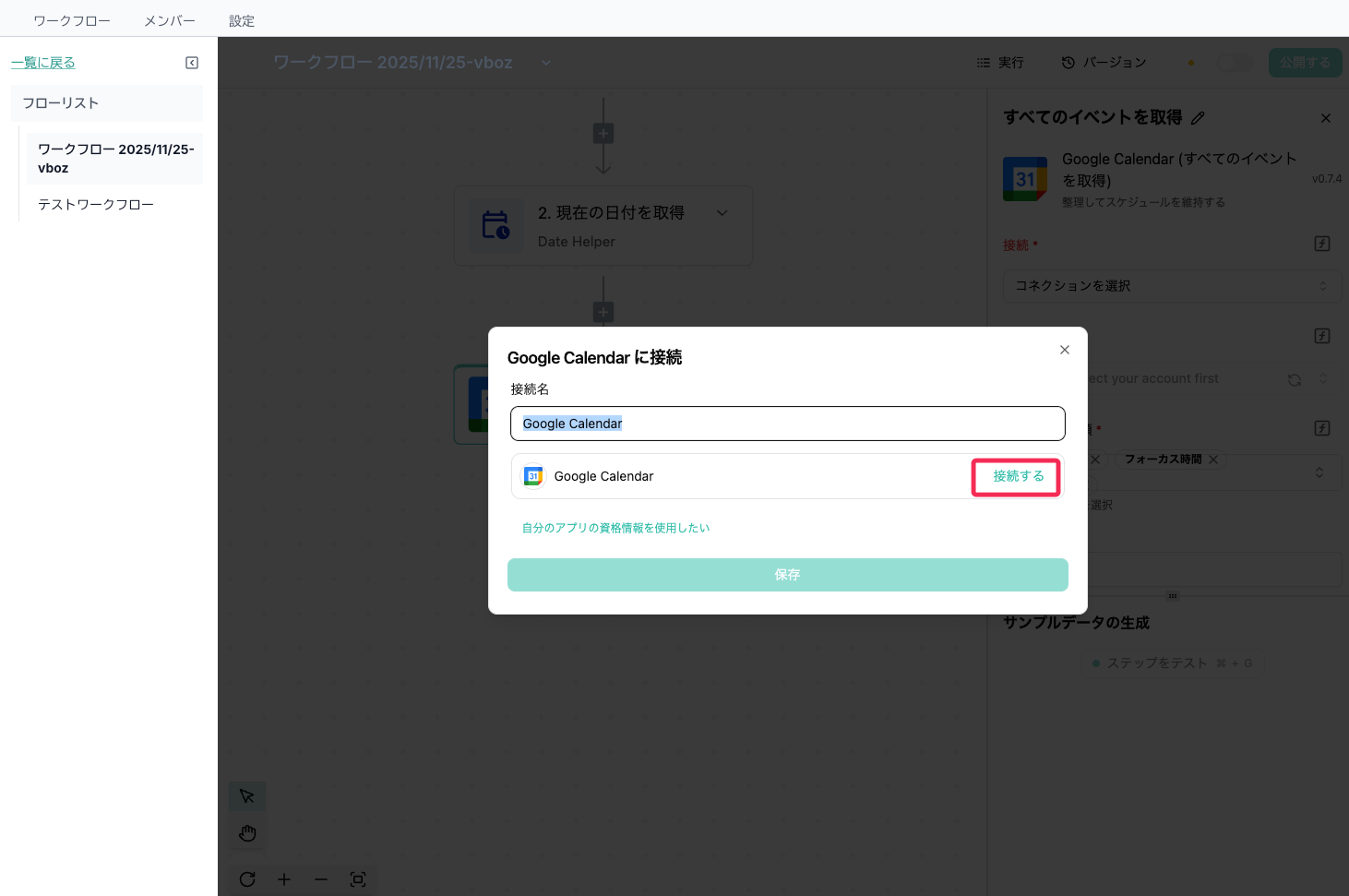This screenshot has height=896, width=1349.
Task: Edit the すべてのイベントを取得 step name
Action: (x=1198, y=118)
